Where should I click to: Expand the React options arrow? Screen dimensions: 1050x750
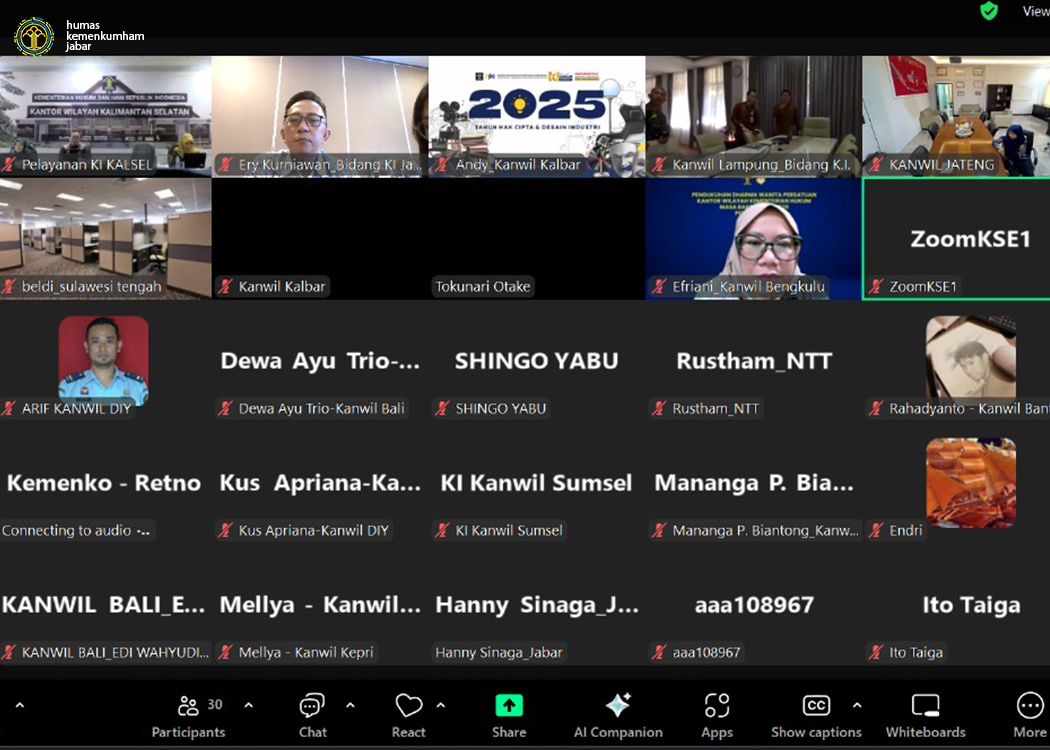441,705
